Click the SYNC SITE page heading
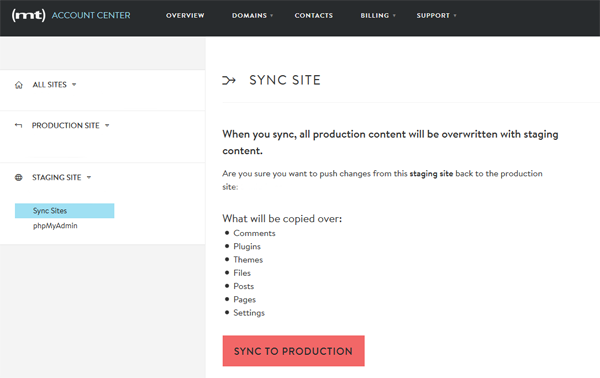600x378 pixels. (x=285, y=80)
